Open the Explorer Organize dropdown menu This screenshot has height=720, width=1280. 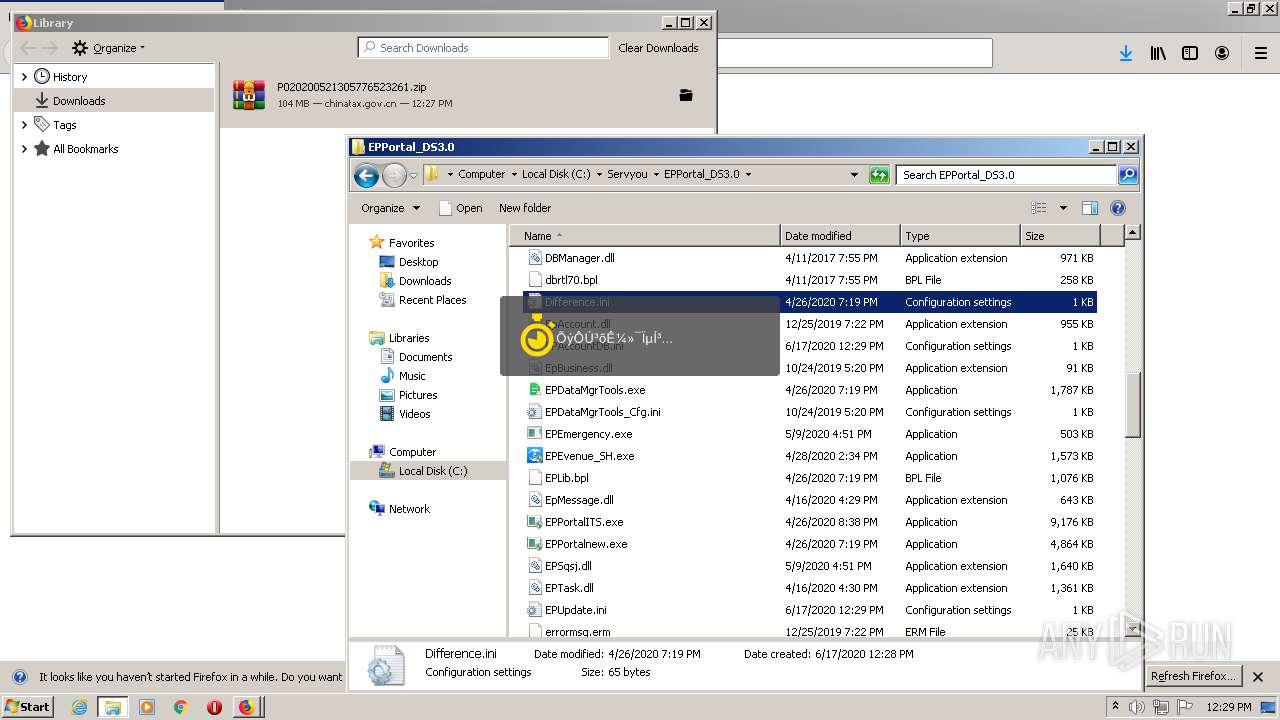coord(390,208)
